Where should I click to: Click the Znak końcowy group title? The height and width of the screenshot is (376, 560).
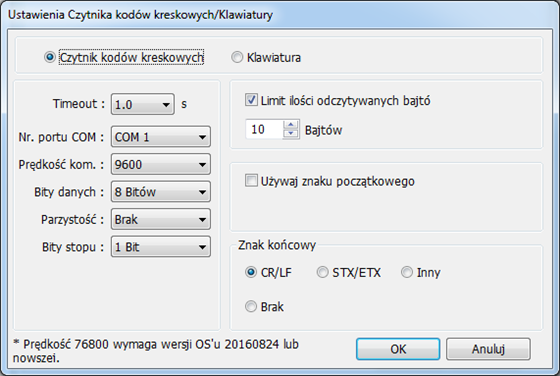tap(277, 245)
